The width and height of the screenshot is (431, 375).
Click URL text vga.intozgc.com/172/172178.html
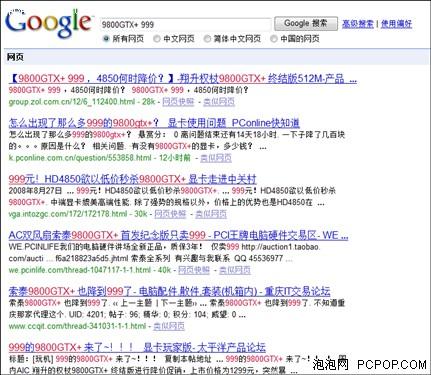coord(68,214)
